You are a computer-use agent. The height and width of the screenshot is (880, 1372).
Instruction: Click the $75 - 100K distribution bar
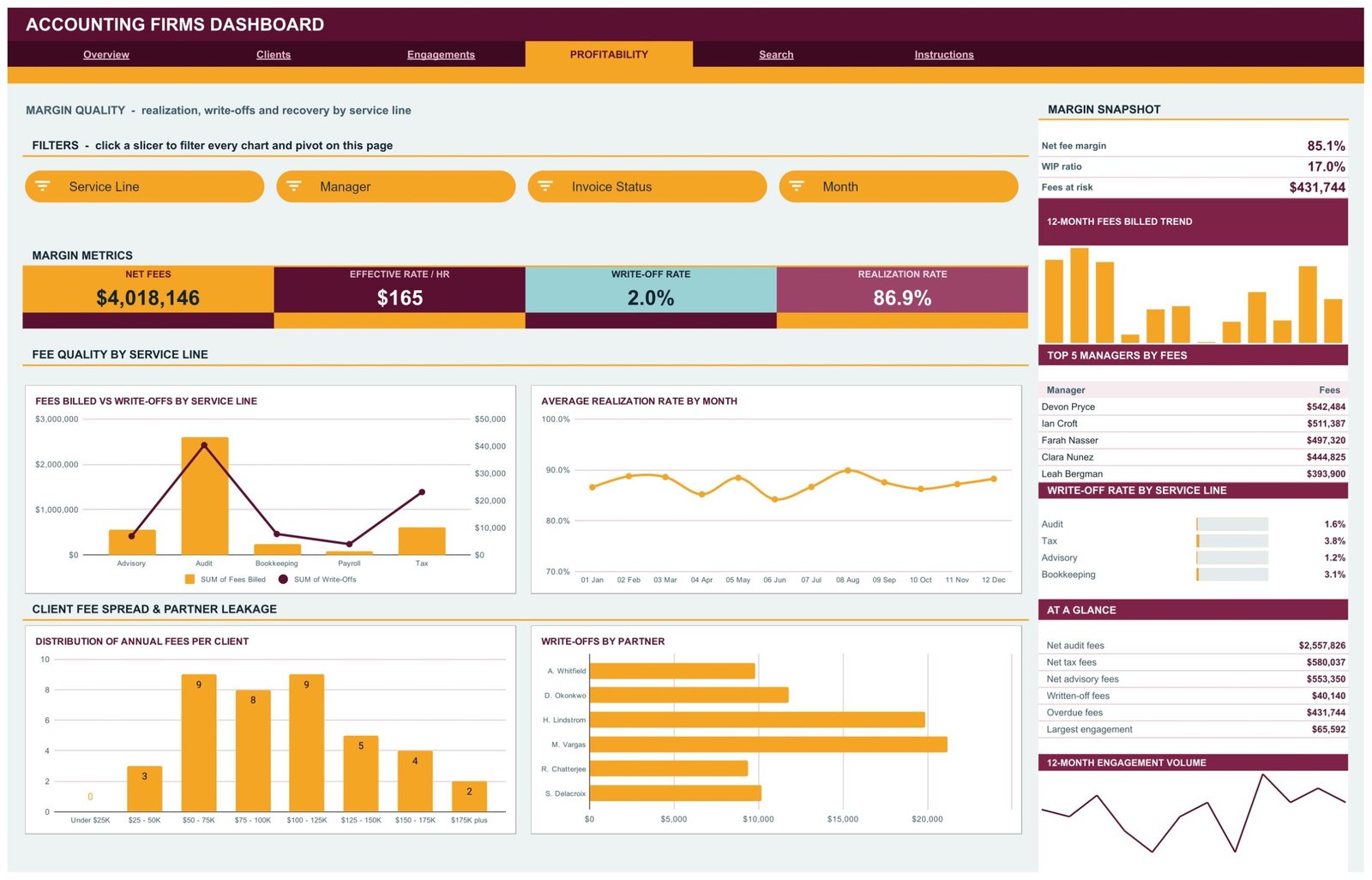[x=253, y=750]
